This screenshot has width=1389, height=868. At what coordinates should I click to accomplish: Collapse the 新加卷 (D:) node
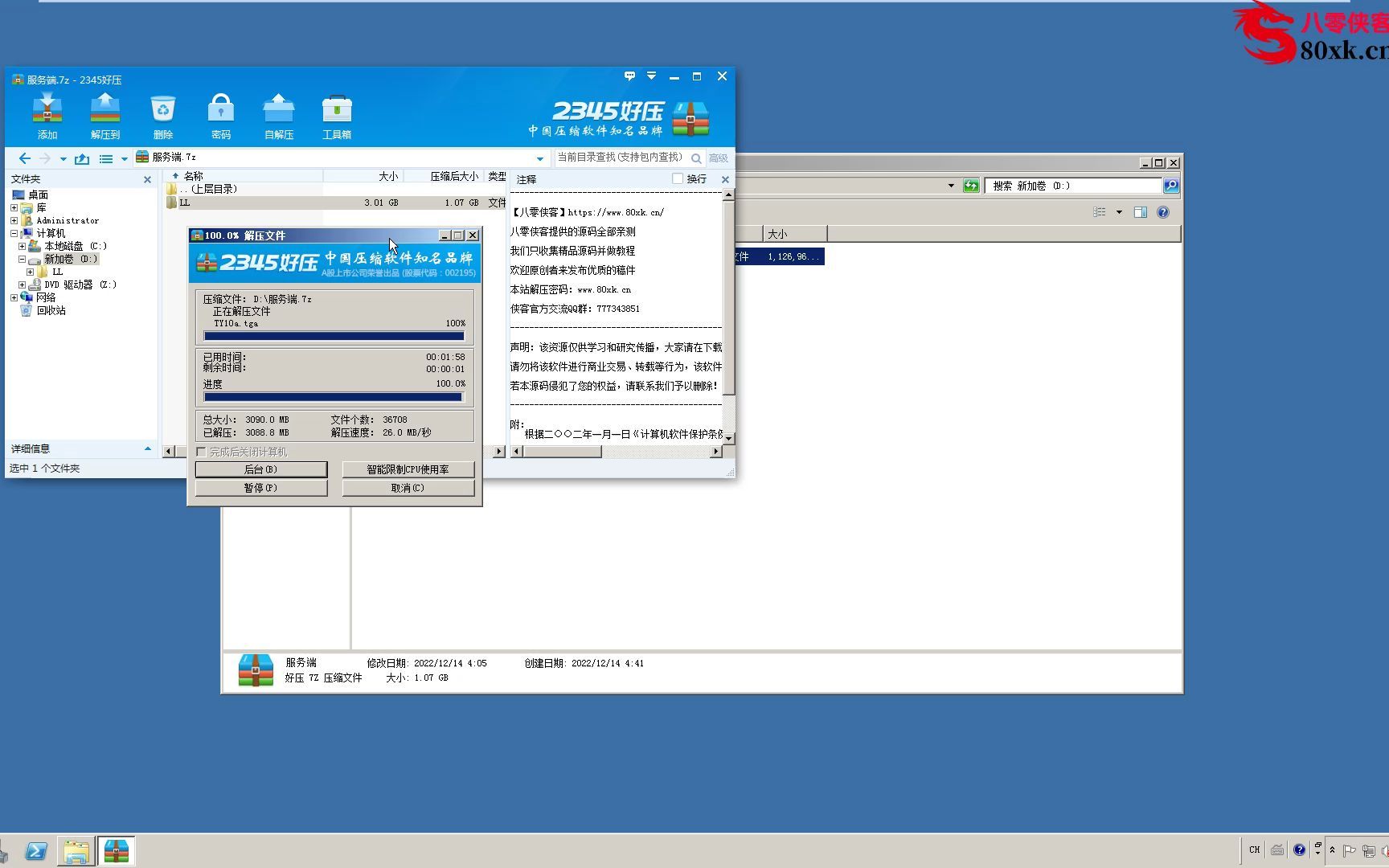22,259
